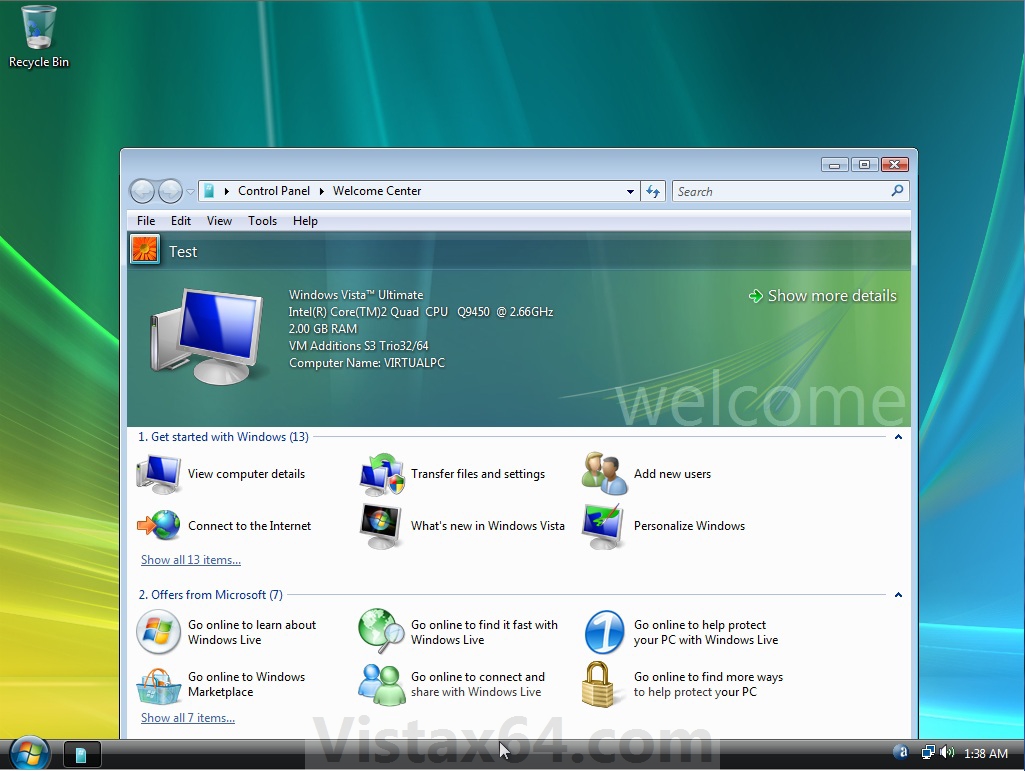
Task: Click the large computer image in welcome banner
Action: click(x=207, y=336)
